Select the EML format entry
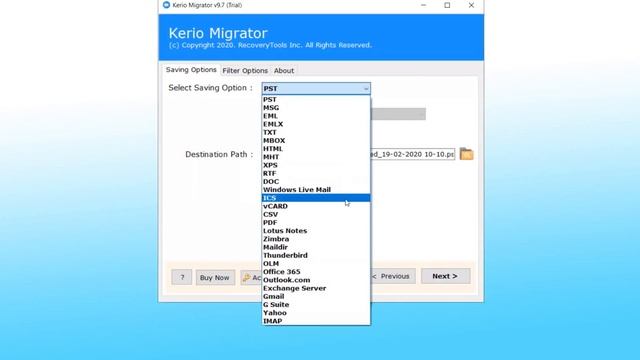 coord(316,116)
